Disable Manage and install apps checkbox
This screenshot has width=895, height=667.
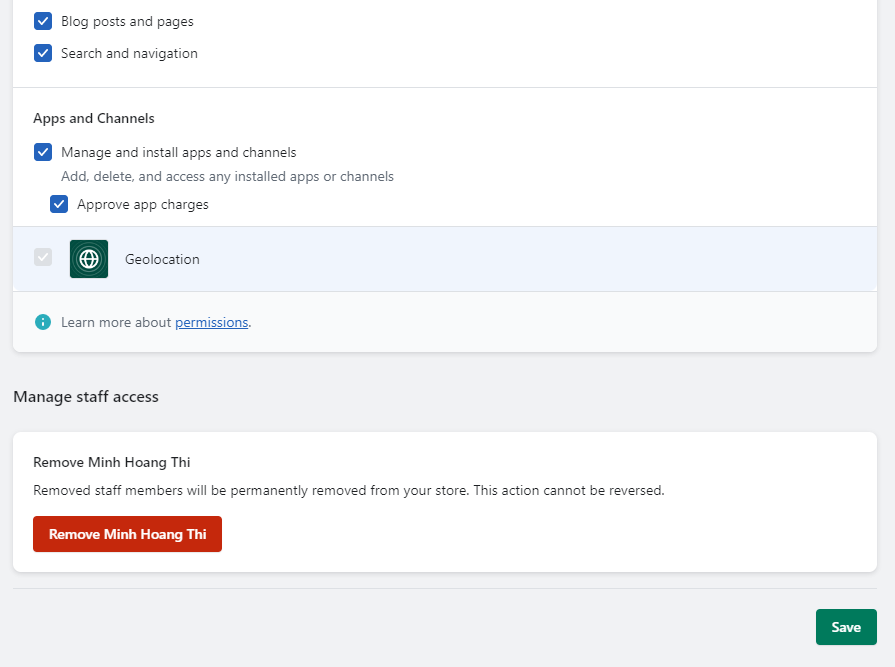coord(43,152)
